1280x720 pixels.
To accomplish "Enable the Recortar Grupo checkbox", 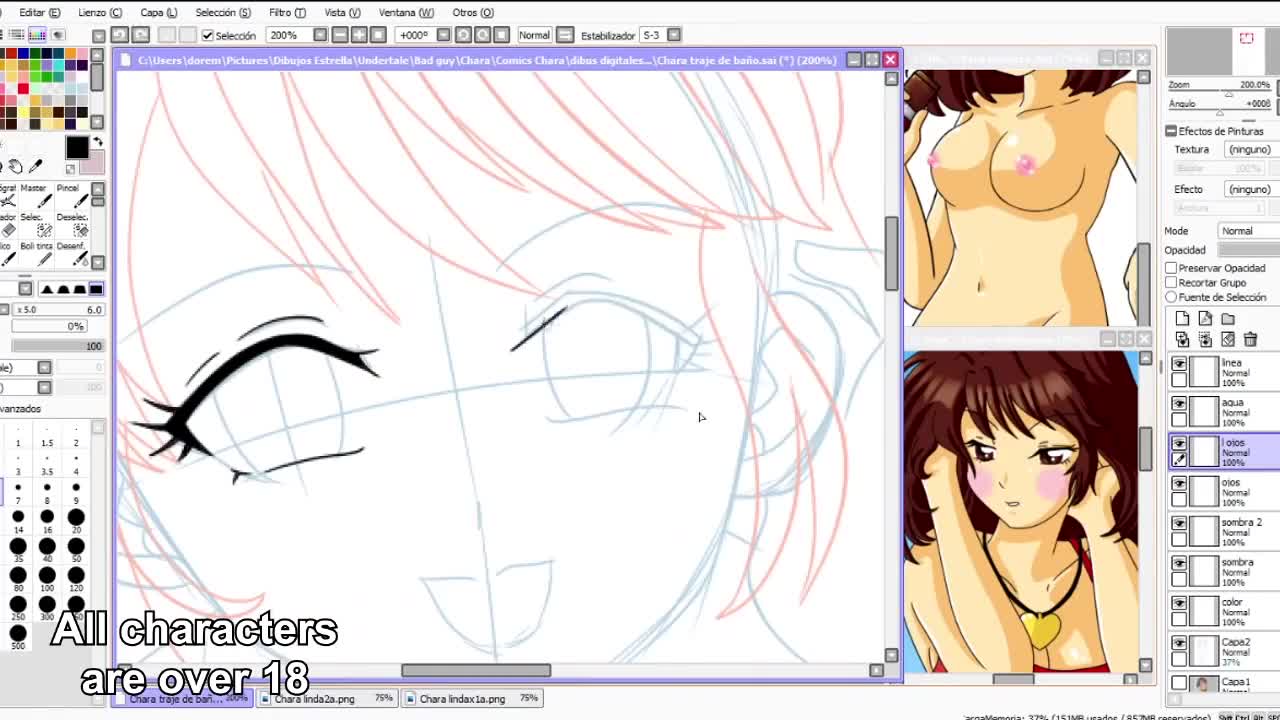I will coord(1171,283).
